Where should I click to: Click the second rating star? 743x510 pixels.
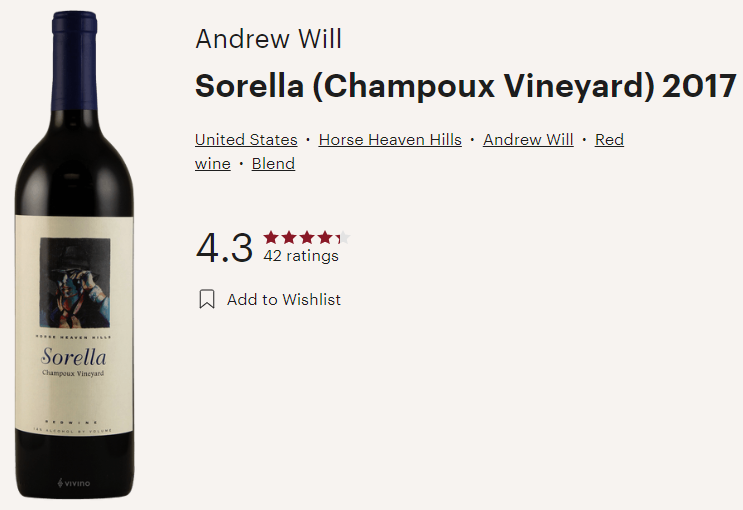click(x=289, y=238)
